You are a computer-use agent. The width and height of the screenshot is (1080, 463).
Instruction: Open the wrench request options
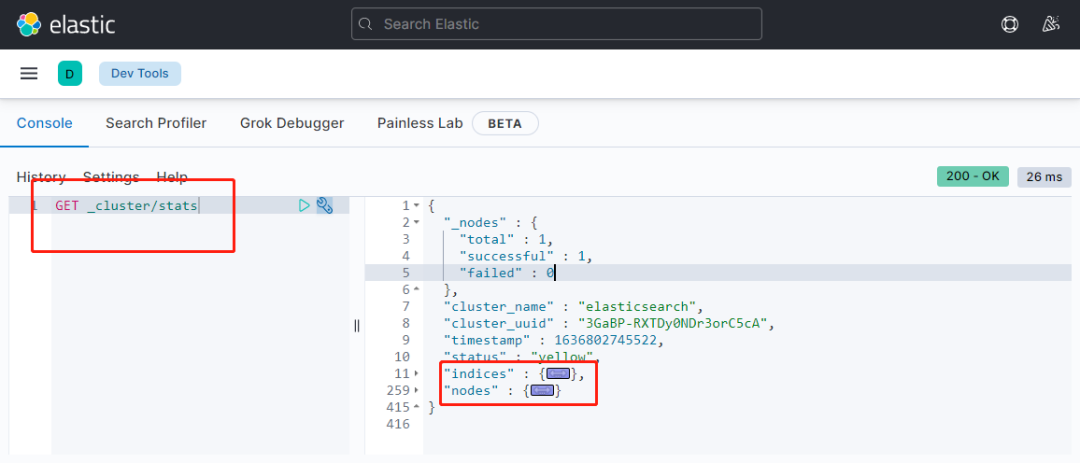pos(324,205)
